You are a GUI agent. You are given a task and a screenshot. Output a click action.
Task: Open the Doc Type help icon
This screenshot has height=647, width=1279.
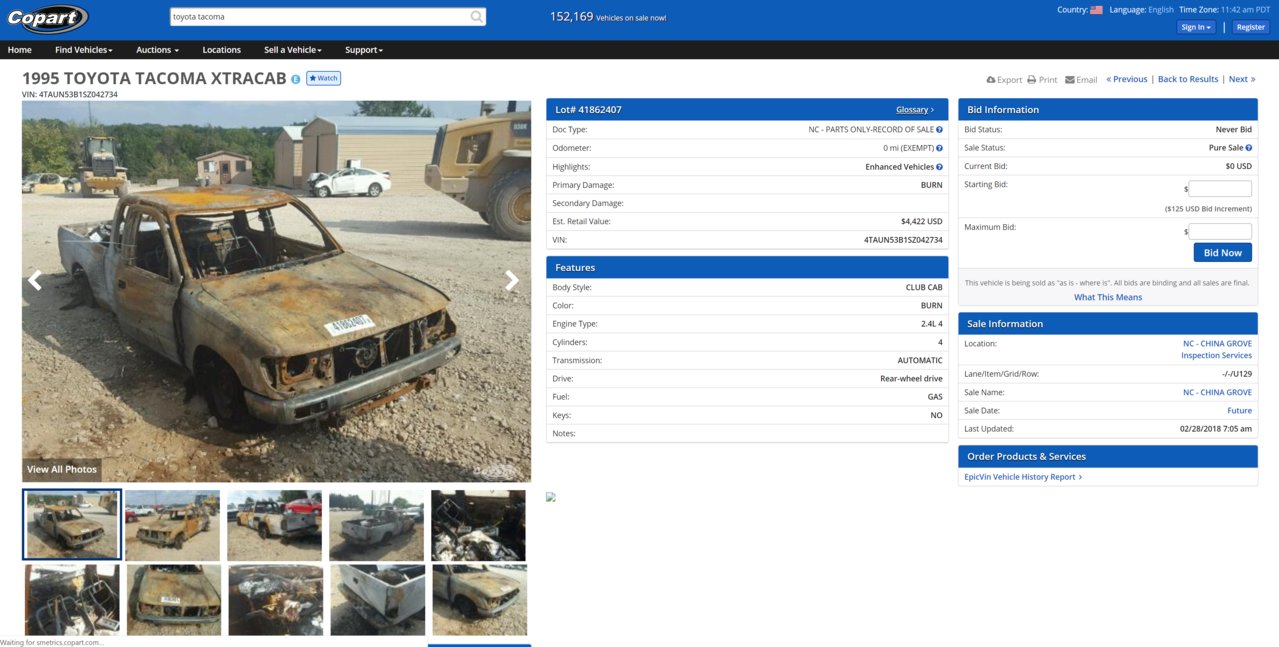pyautogui.click(x=940, y=130)
